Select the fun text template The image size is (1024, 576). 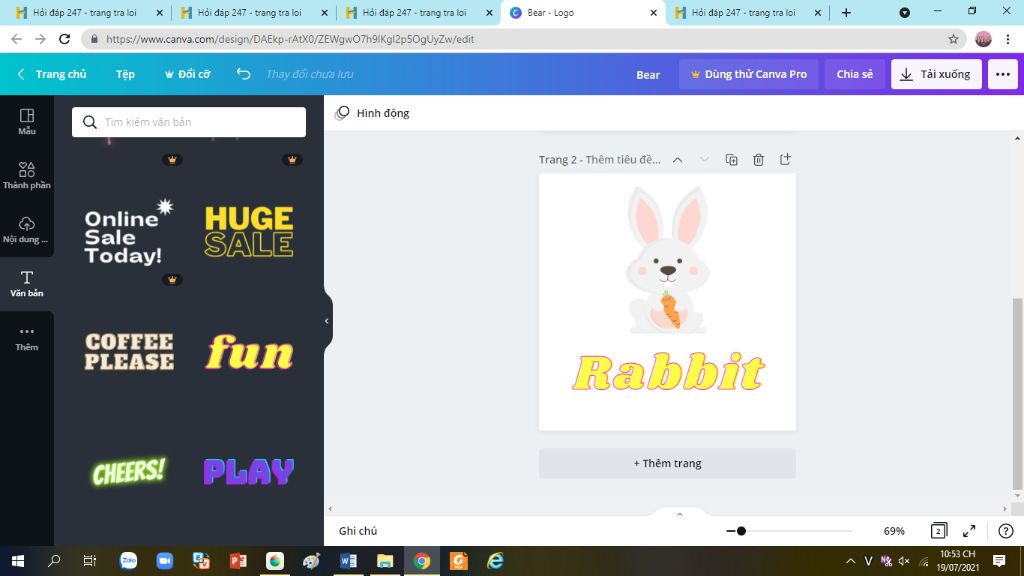point(249,352)
